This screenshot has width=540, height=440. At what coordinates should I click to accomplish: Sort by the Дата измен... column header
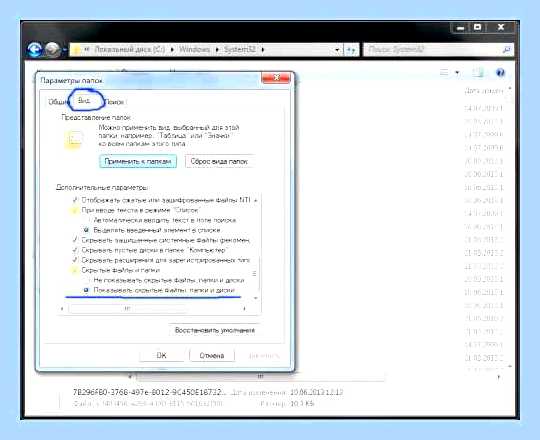pos(484,91)
